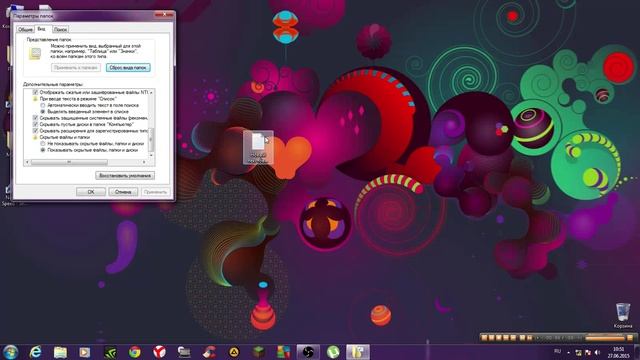Open Windows Explorer from the taskbar

pos(60,352)
